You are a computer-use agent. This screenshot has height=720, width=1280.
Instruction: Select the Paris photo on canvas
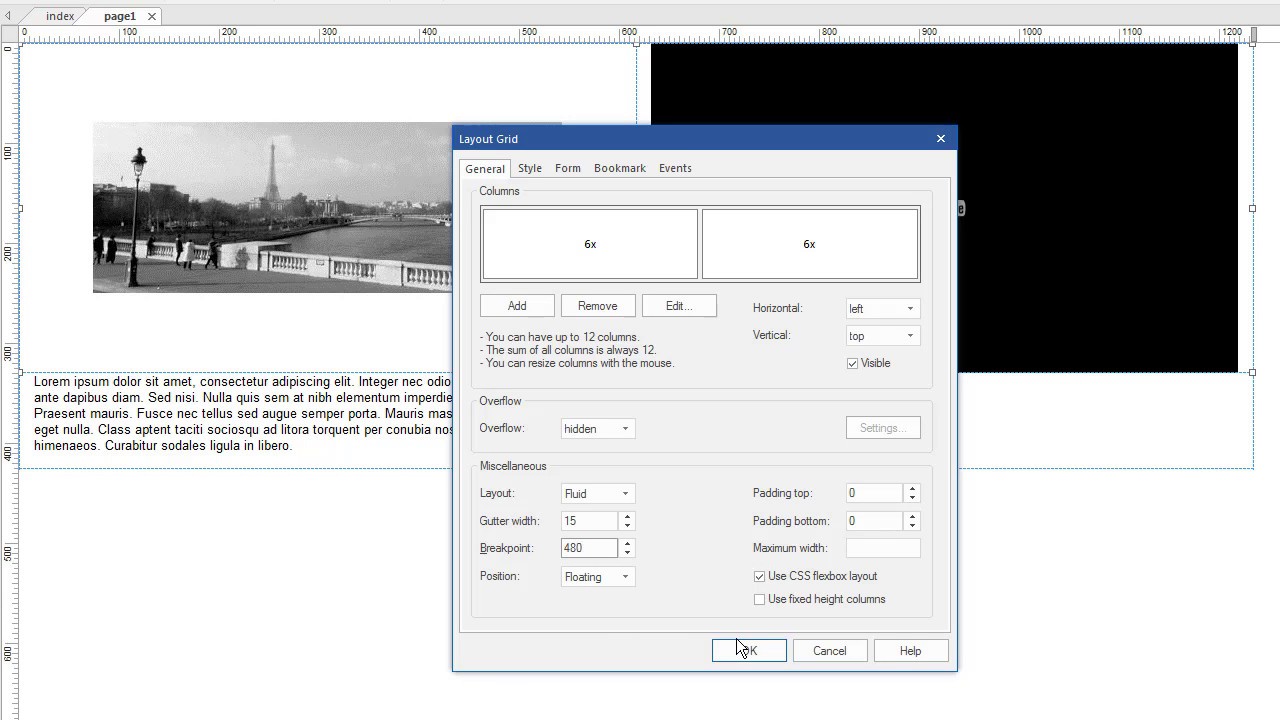(272, 208)
